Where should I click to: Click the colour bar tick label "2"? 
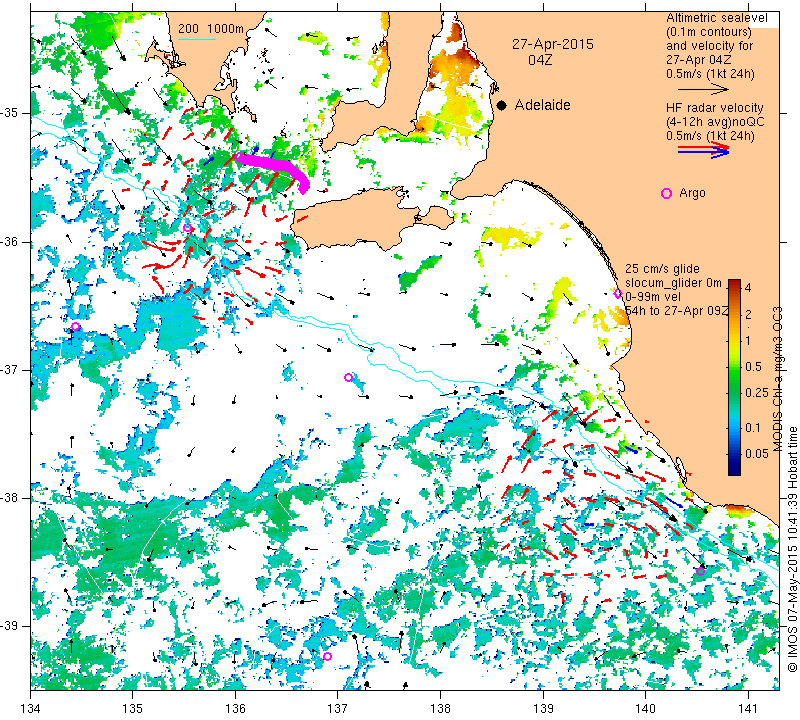point(748,314)
